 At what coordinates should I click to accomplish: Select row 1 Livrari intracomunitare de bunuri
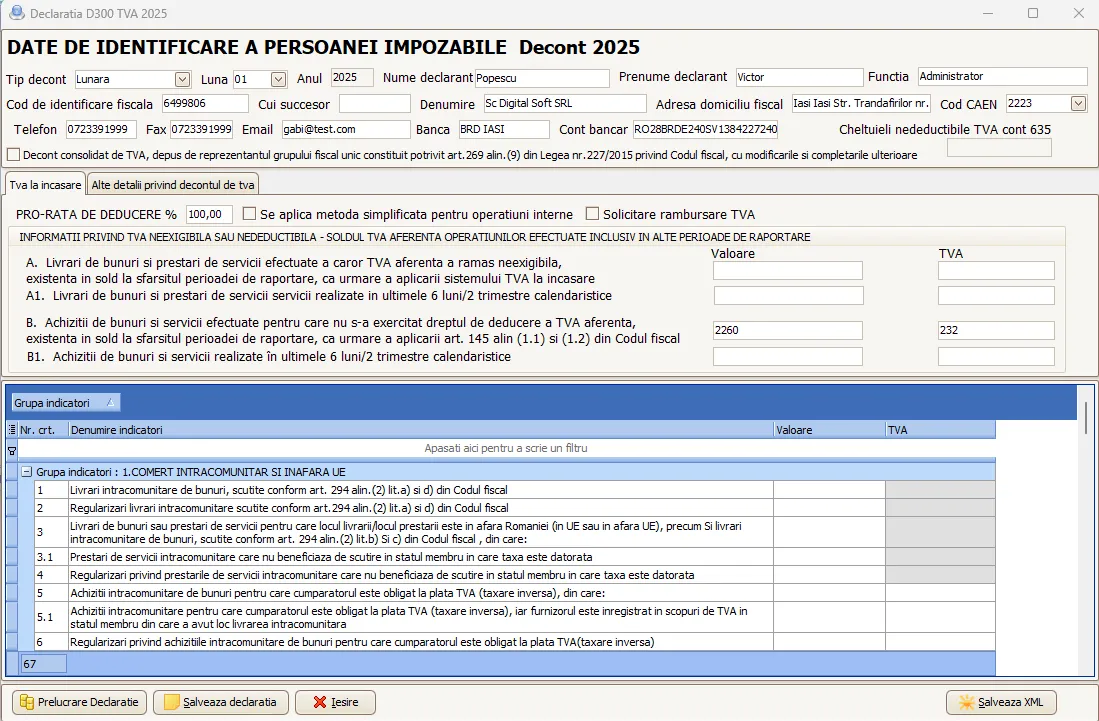pos(514,490)
